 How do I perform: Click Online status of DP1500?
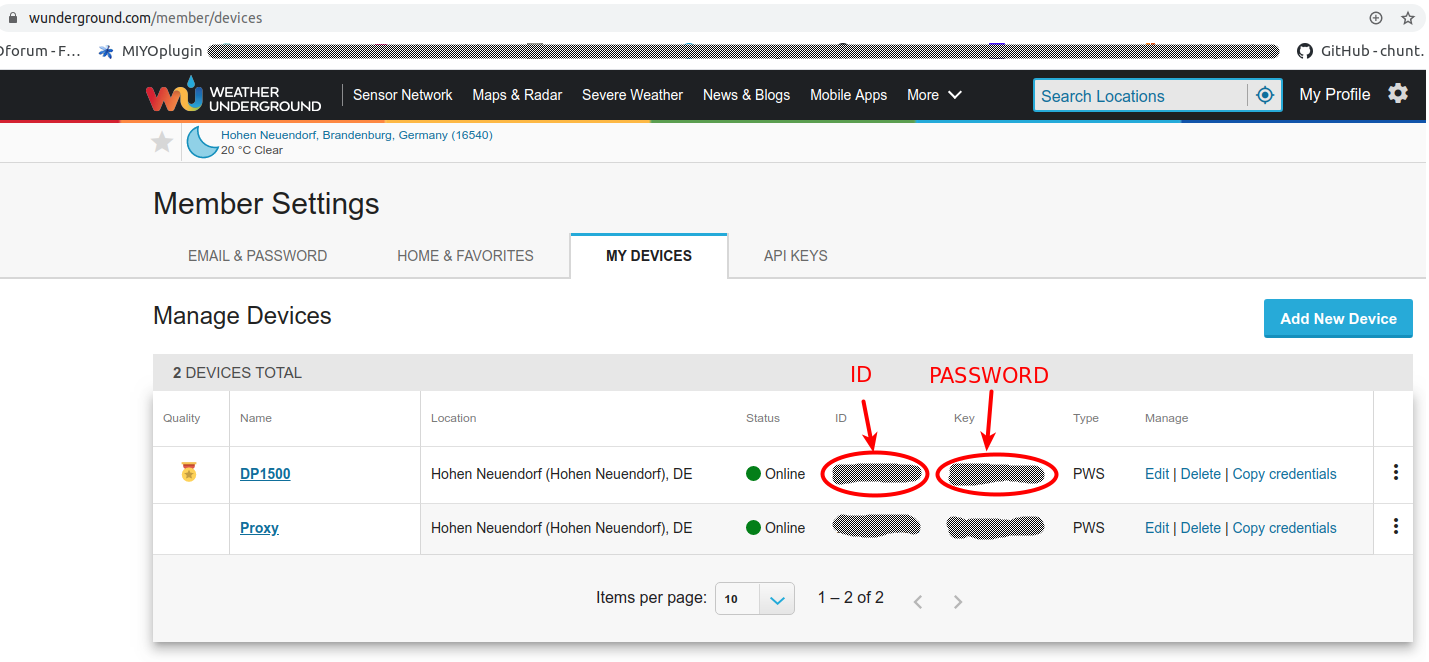[775, 474]
